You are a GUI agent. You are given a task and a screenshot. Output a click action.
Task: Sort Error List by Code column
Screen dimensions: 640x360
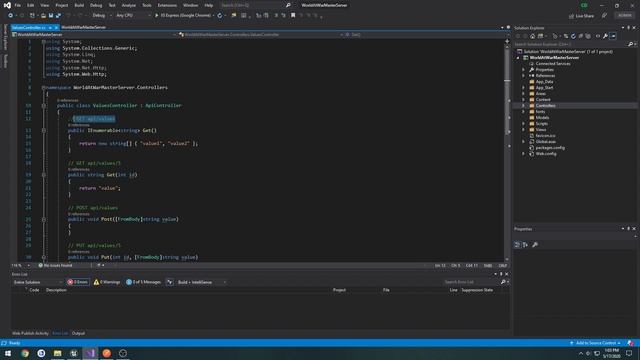tap(34, 290)
